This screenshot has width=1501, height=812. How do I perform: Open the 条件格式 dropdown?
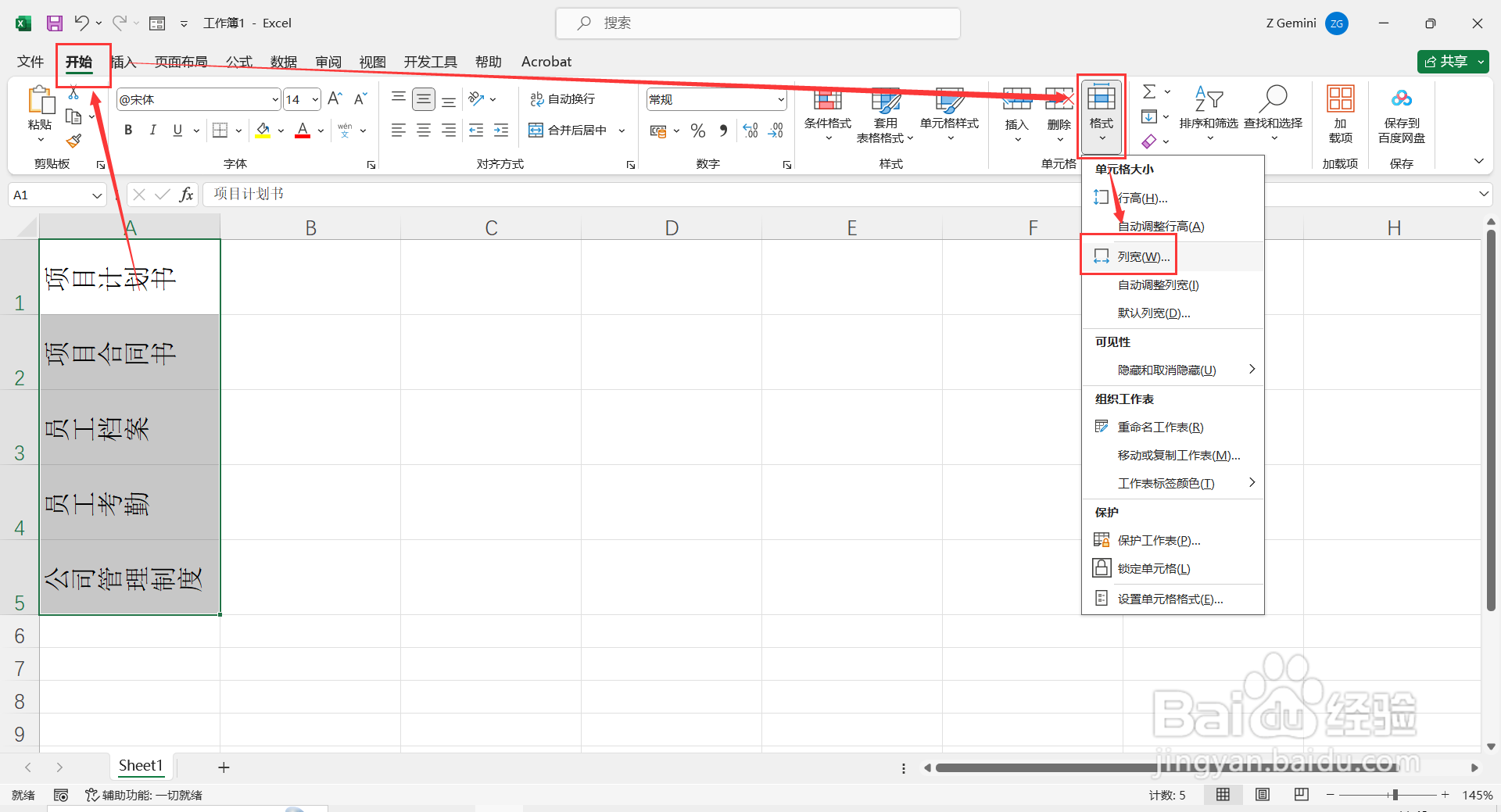coord(828,116)
